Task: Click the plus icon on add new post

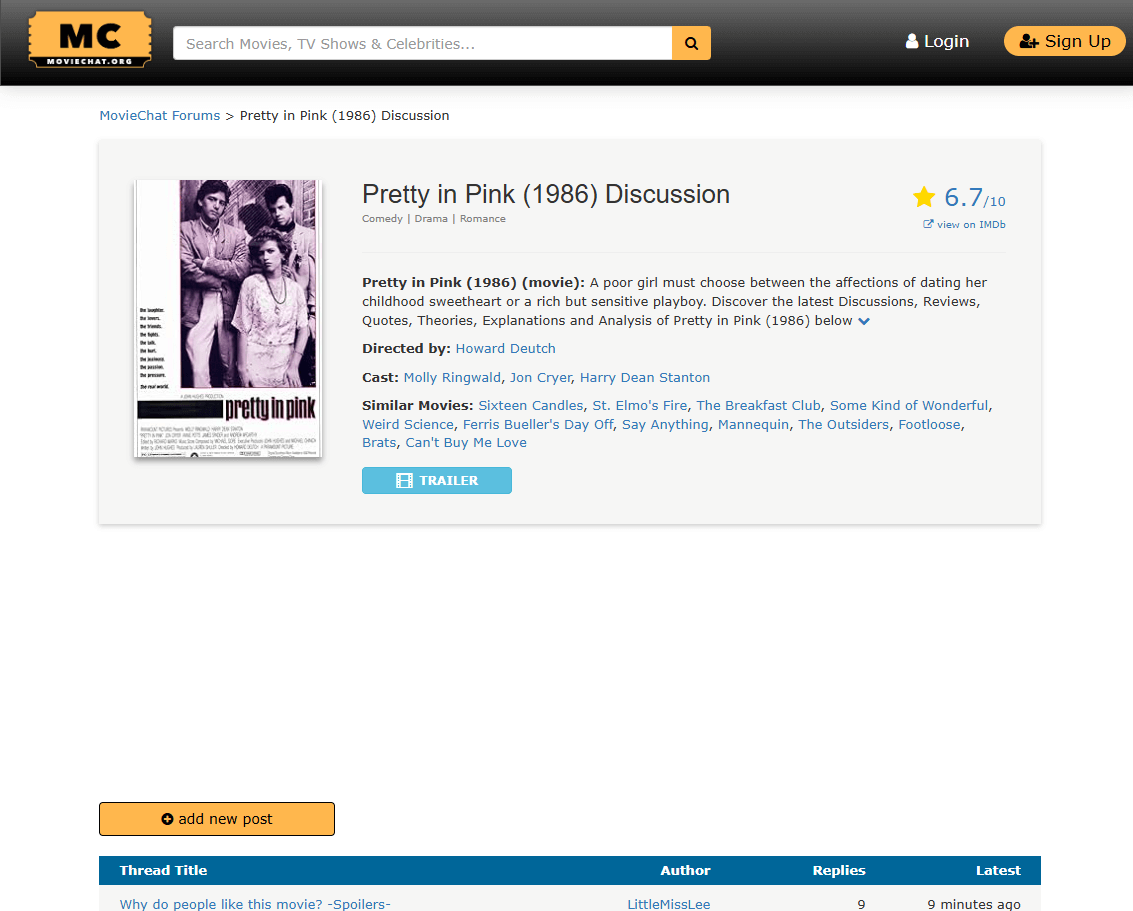Action: [167, 819]
